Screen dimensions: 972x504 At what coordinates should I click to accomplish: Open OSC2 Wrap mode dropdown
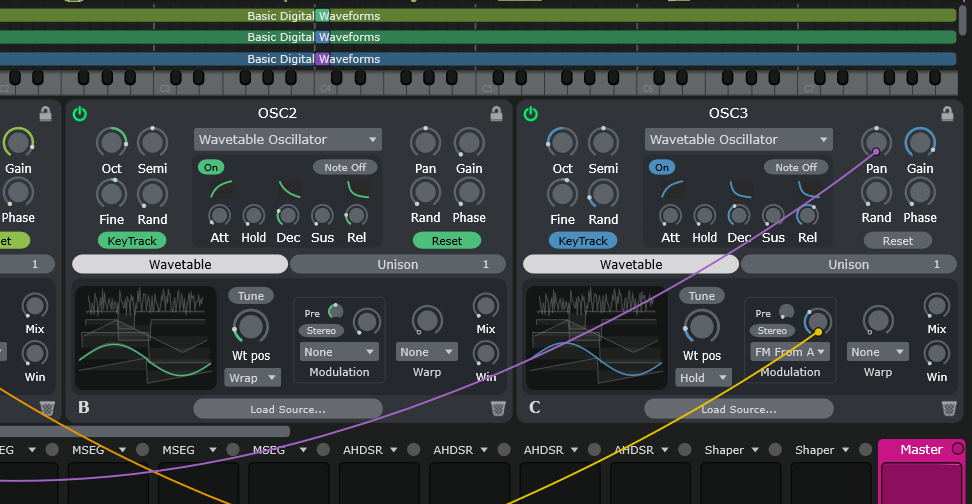coord(252,378)
